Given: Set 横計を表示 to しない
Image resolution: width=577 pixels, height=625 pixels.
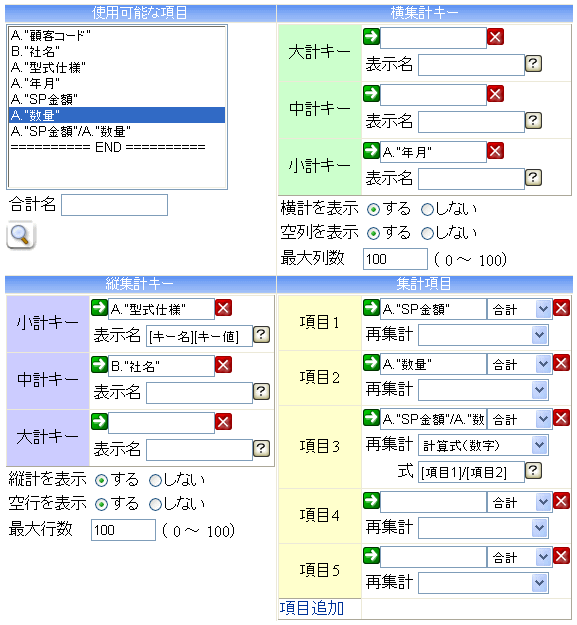Looking at the screenshot, I should 427,209.
